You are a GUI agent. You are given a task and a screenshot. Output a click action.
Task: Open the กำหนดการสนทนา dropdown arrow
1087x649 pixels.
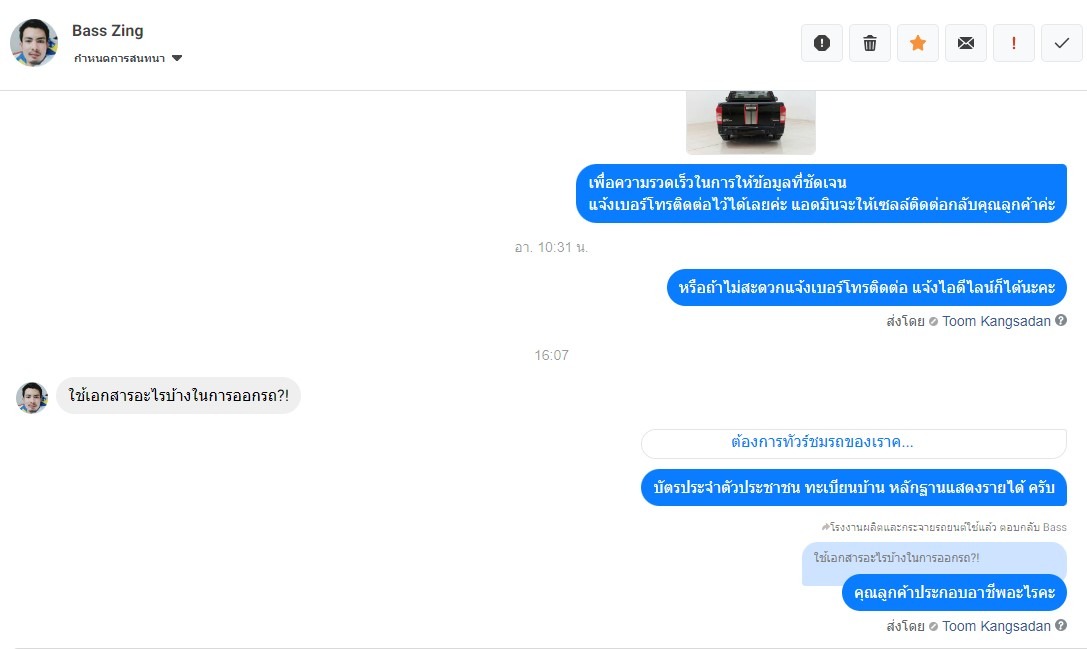[177, 58]
